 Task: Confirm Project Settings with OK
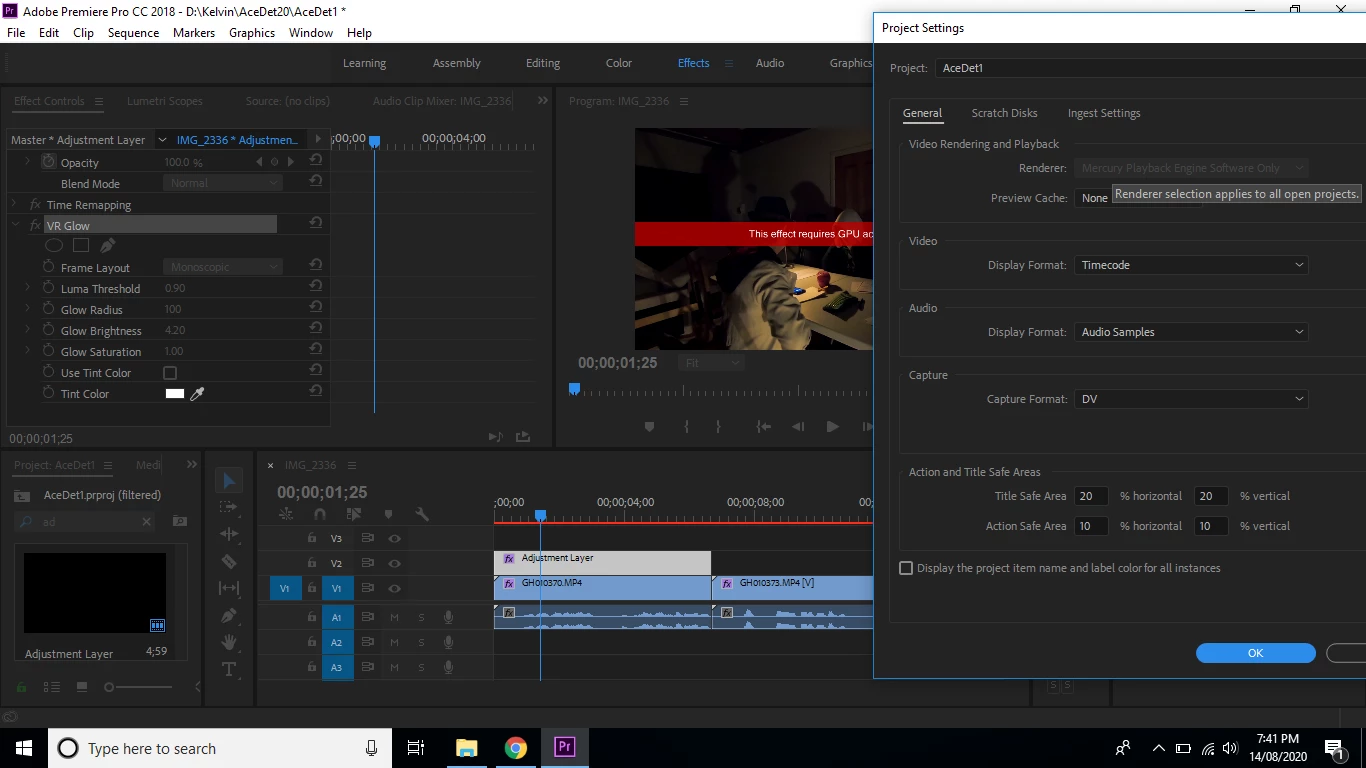click(1256, 653)
